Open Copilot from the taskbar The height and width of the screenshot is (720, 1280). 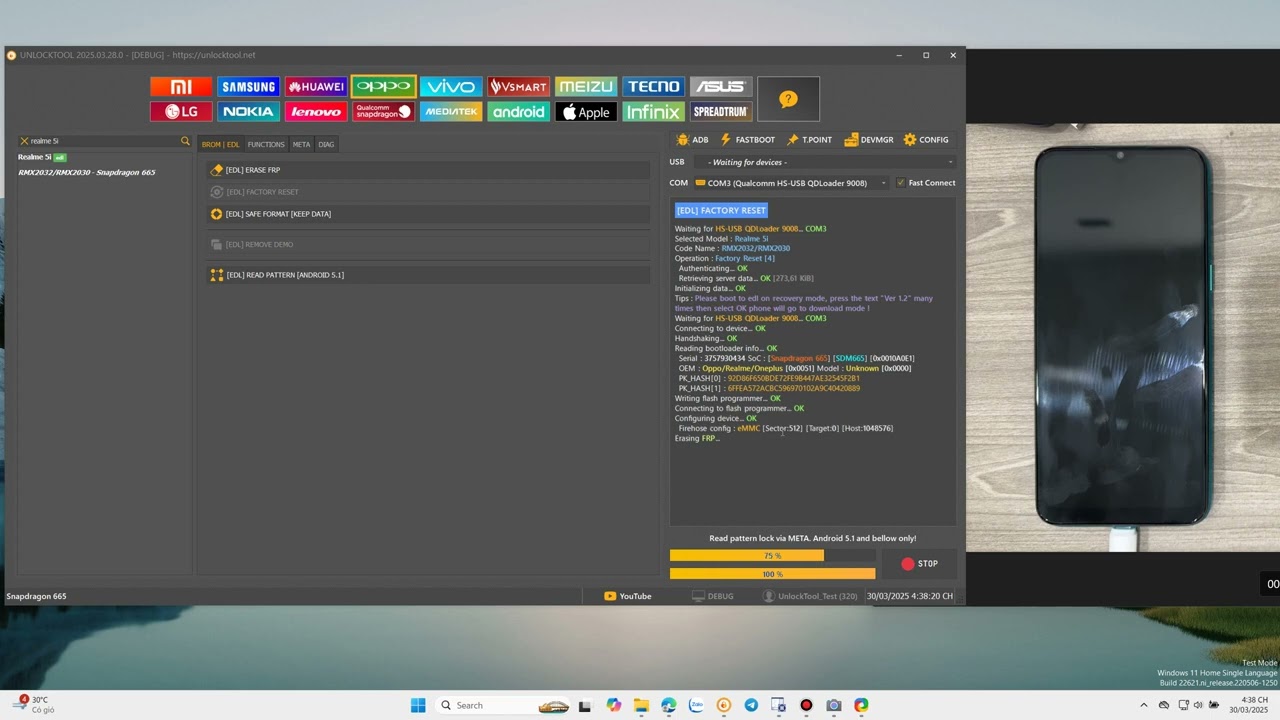(613, 705)
